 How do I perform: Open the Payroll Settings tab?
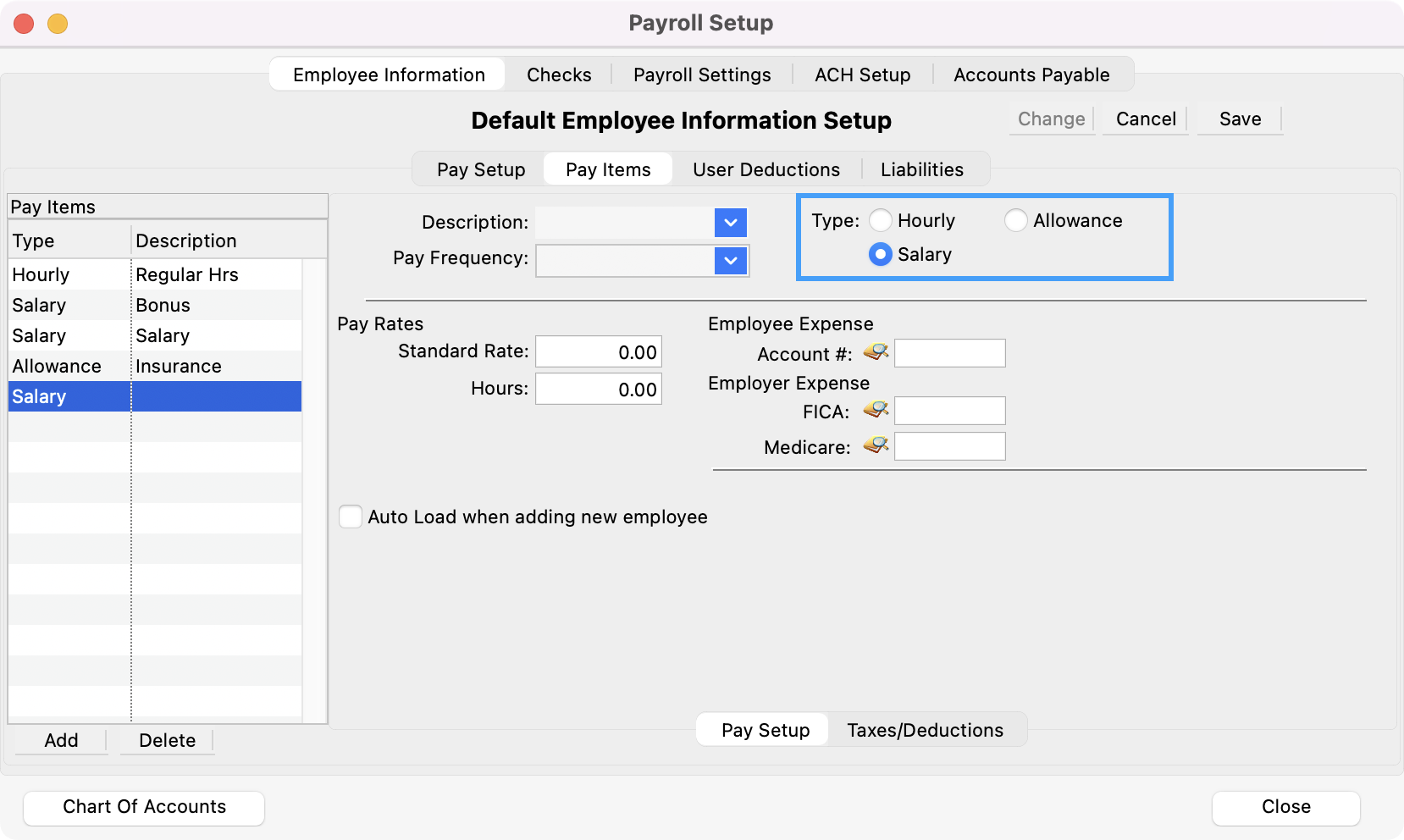point(701,75)
